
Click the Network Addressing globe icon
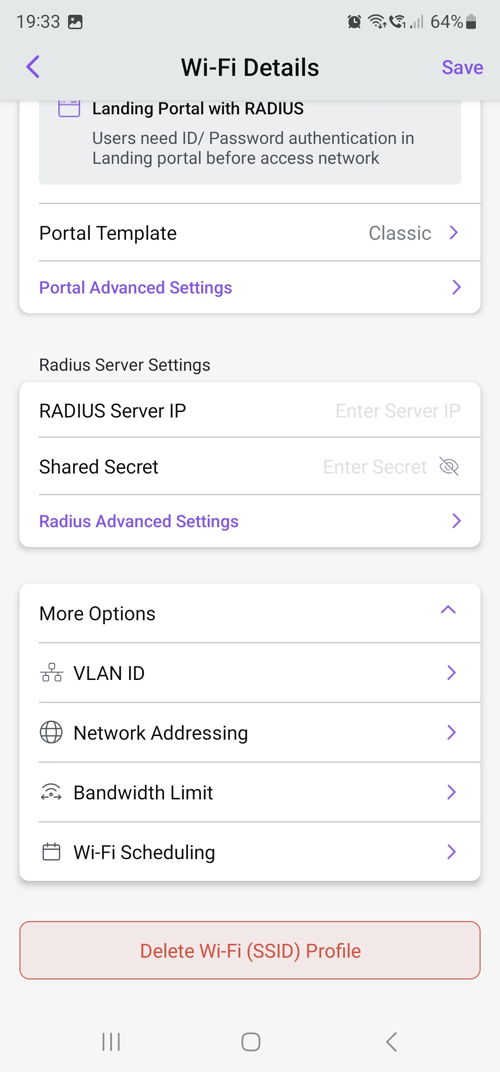click(51, 732)
